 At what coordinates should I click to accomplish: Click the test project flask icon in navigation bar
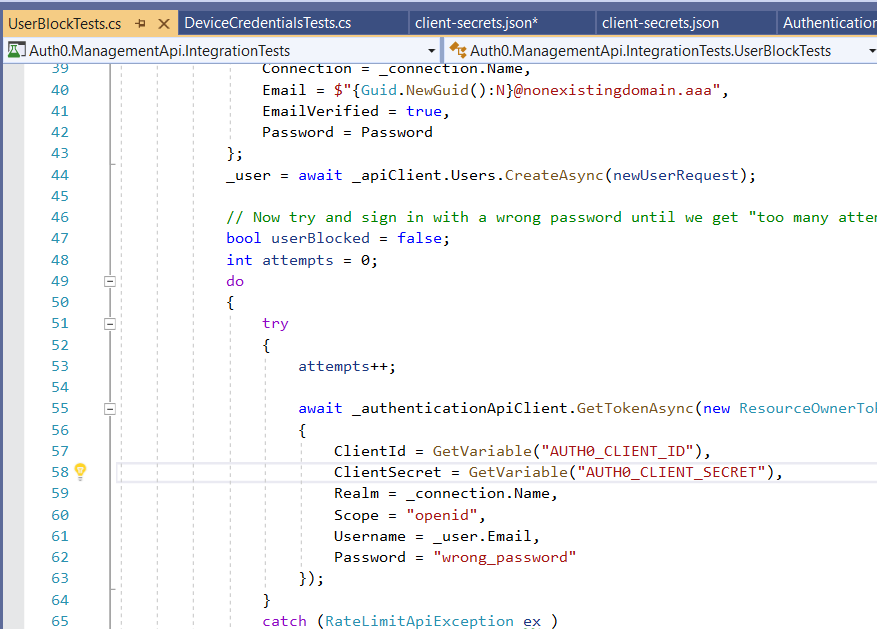[16, 50]
